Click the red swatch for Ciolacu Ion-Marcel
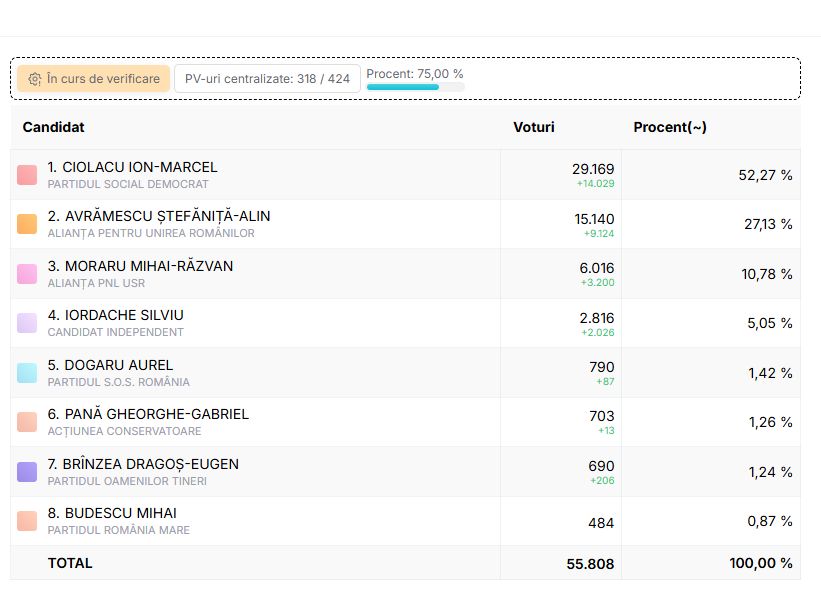The image size is (821, 605). (27, 175)
